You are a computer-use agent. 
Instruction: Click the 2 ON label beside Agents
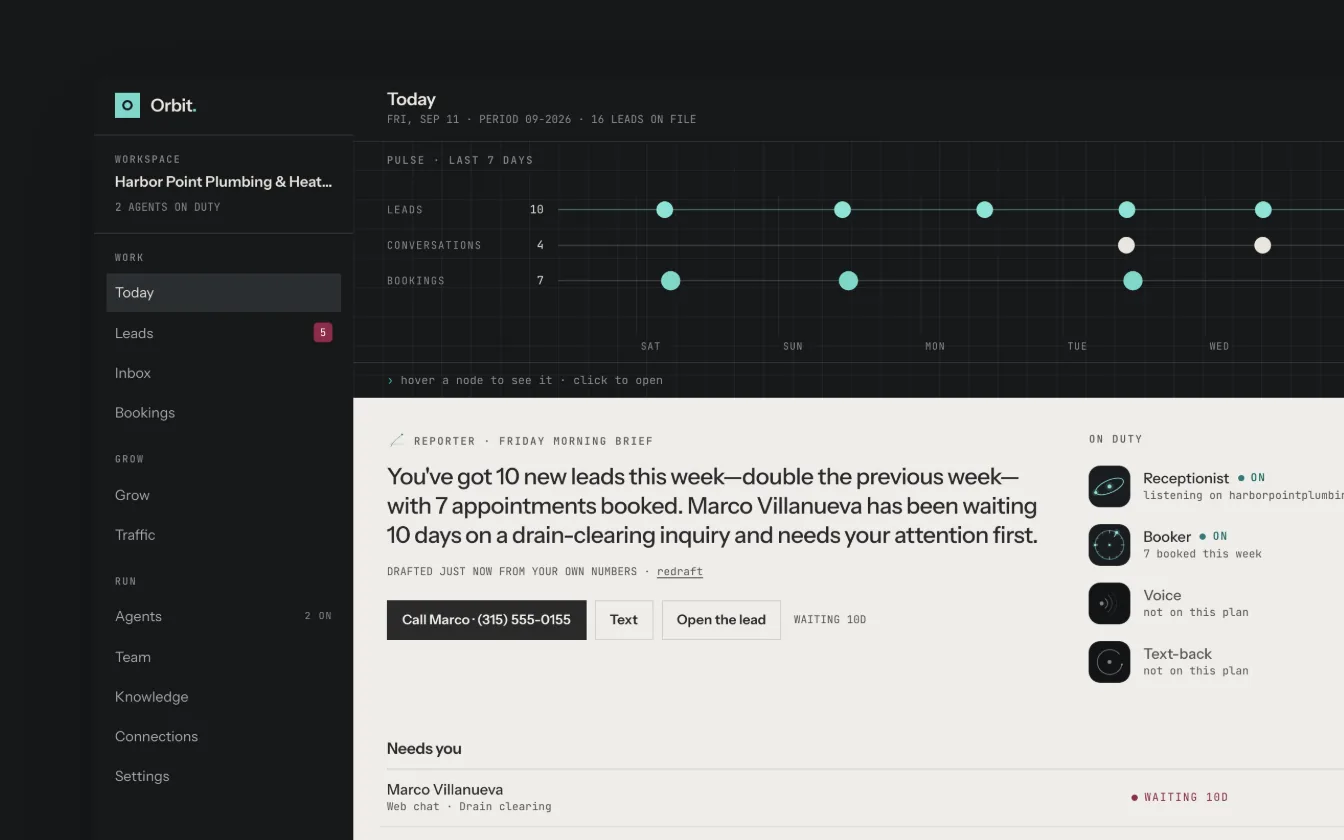[318, 617]
